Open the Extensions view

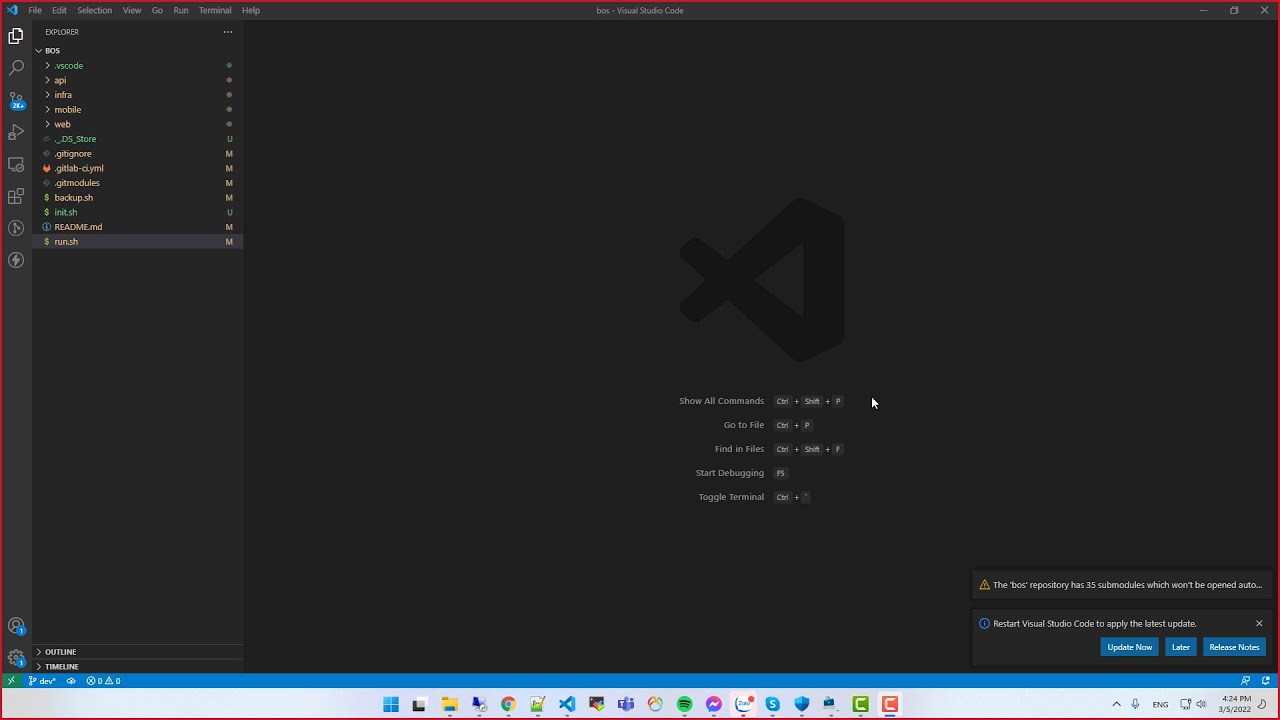[x=16, y=196]
